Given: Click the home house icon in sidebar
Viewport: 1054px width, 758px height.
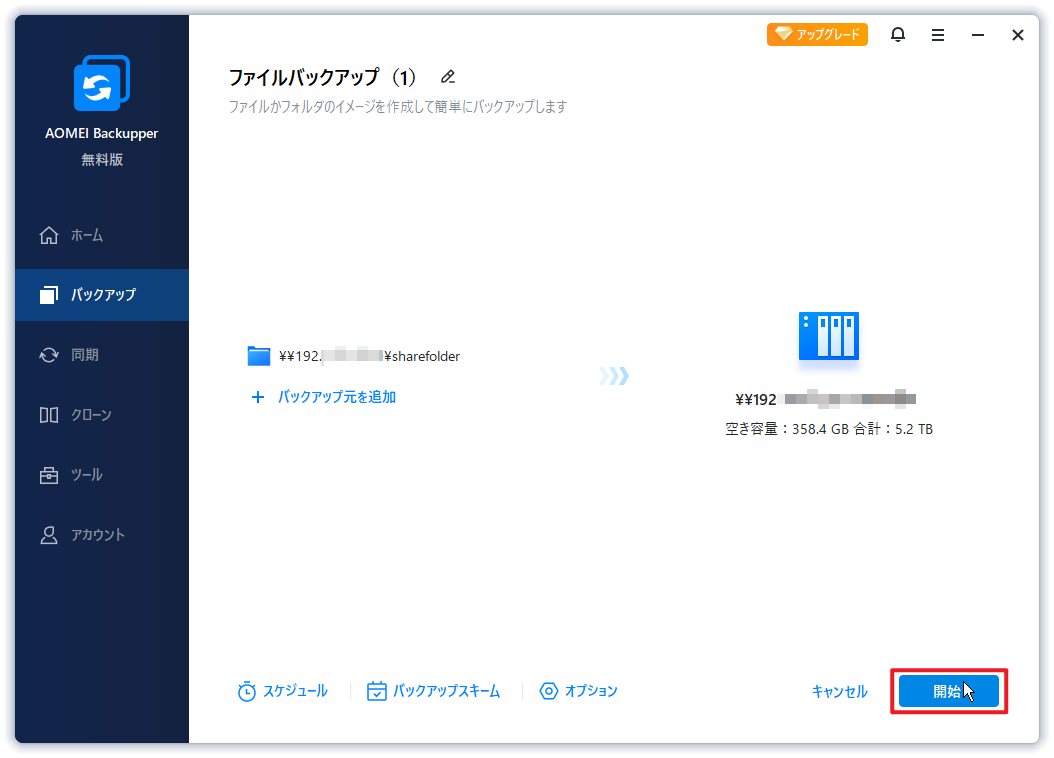Looking at the screenshot, I should pyautogui.click(x=48, y=235).
